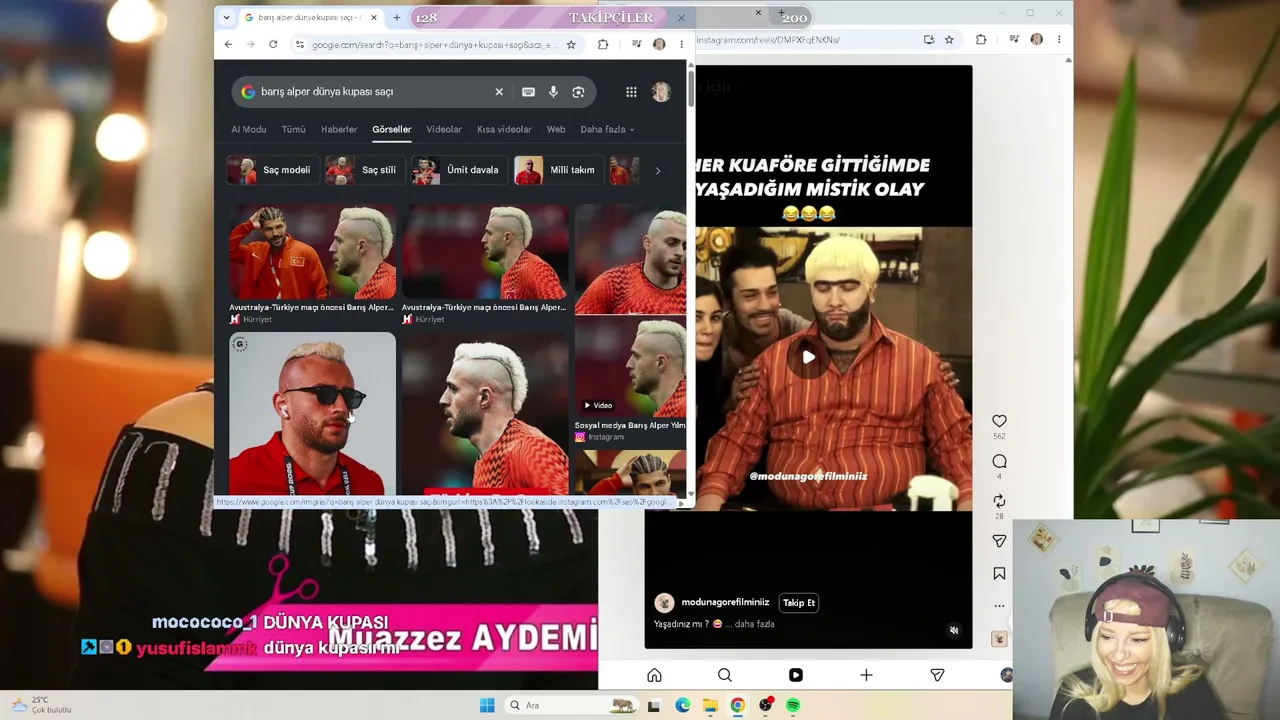Expand caption with daha fazla

tap(755, 624)
